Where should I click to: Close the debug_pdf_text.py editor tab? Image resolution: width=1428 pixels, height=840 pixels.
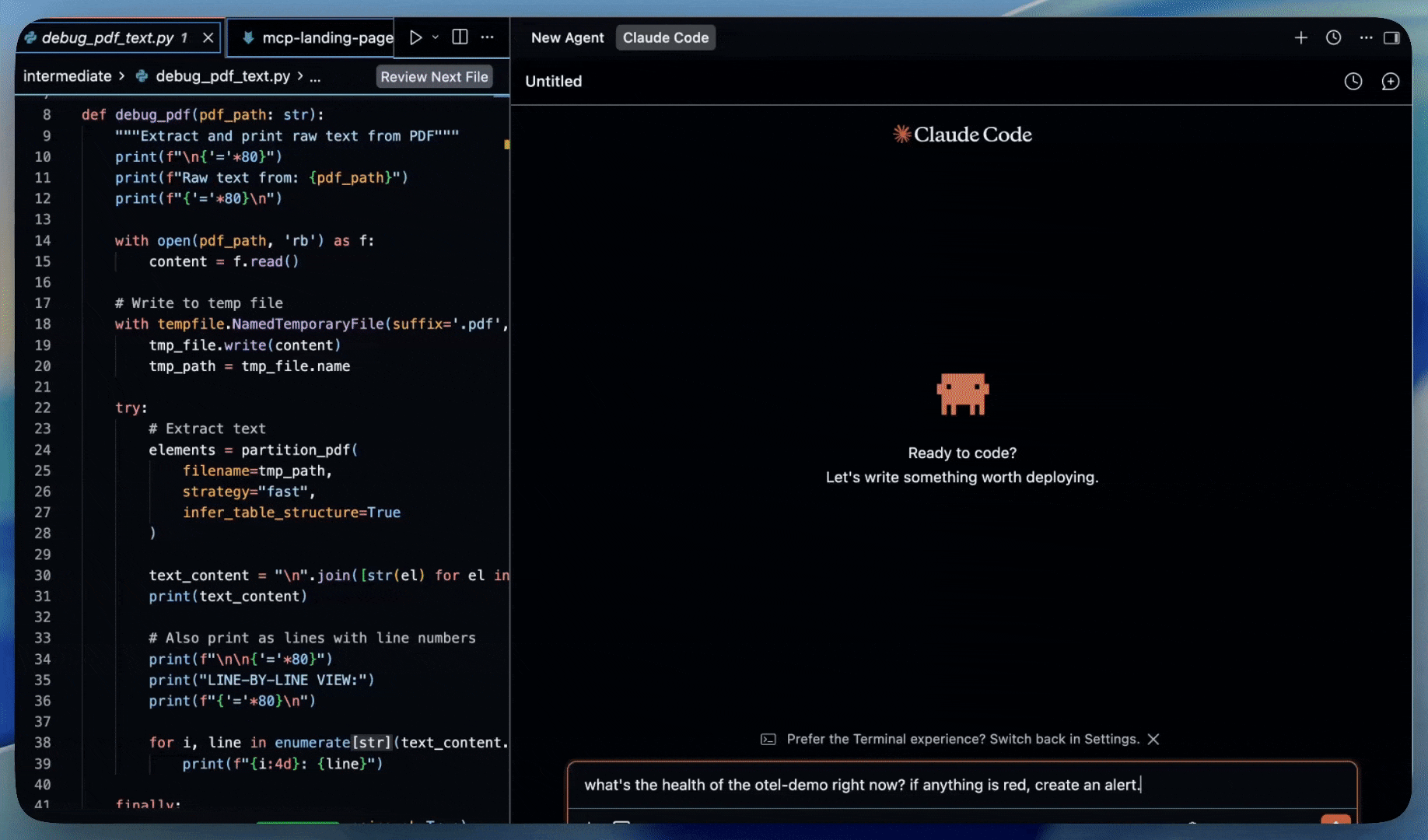[208, 37]
